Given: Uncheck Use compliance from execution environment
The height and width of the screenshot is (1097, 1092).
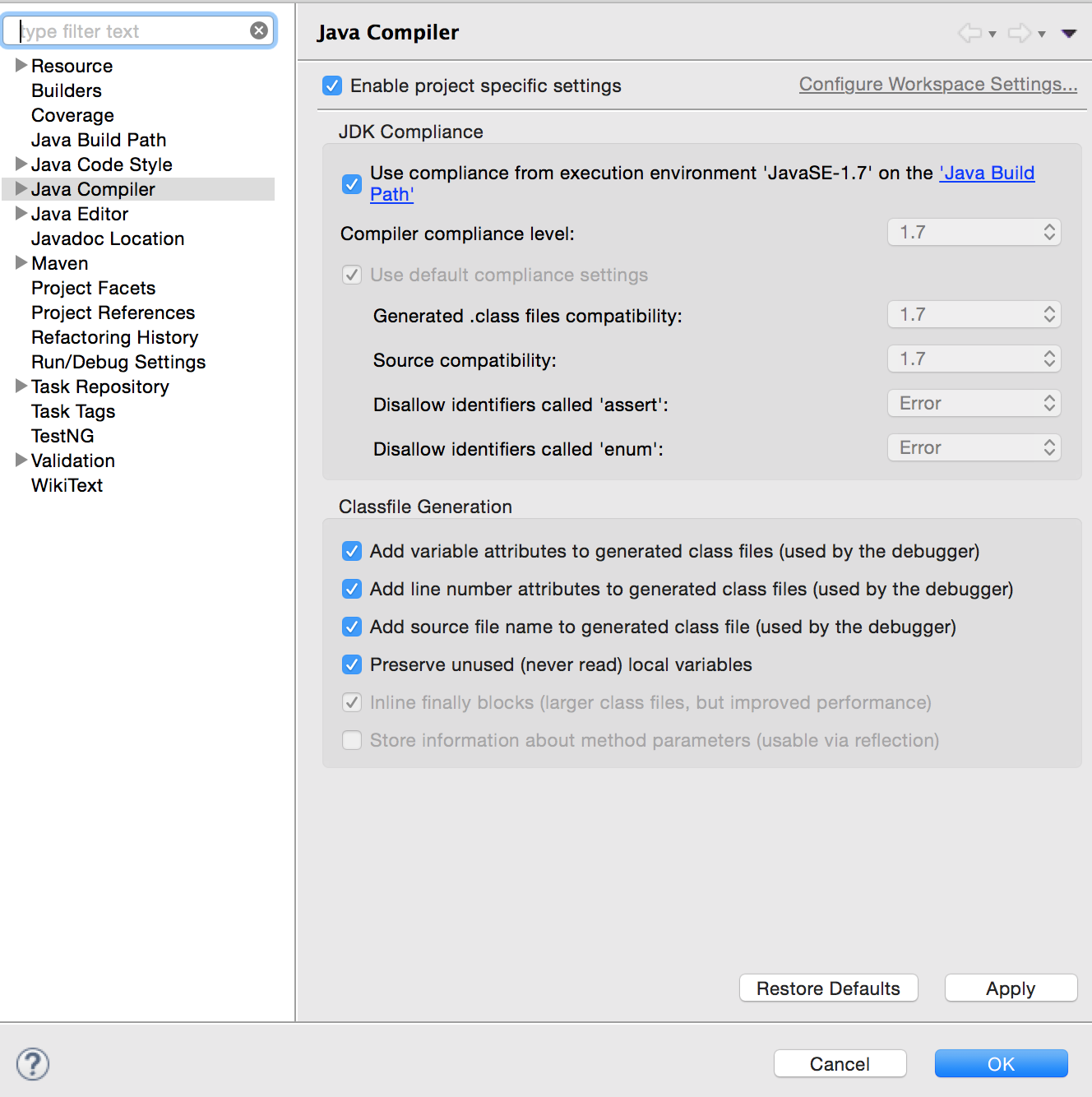Looking at the screenshot, I should (x=352, y=183).
